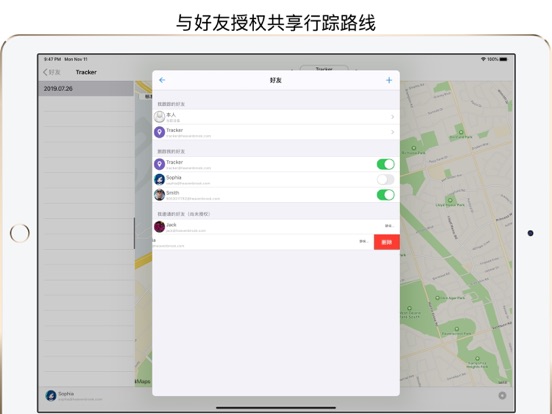Screen dimensions: 552x414
Task: Select the Smith friend name
Action: [x=172, y=193]
